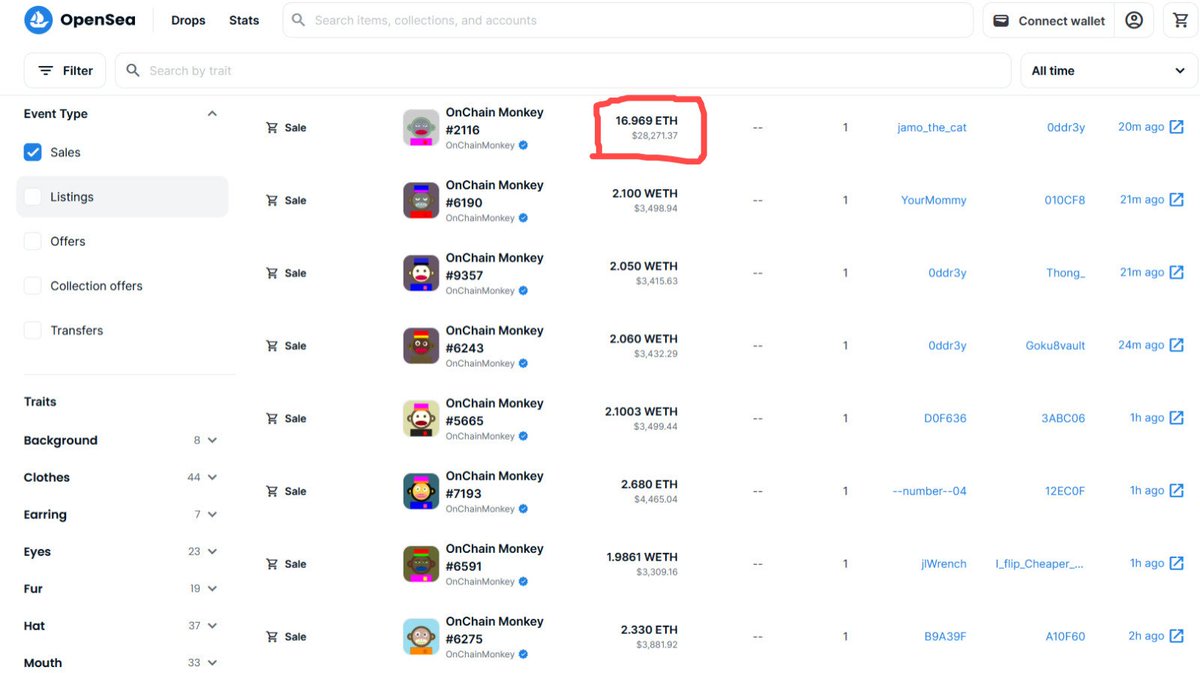Image resolution: width=1200 pixels, height=673 pixels.
Task: Open the Stats menu
Action: (244, 20)
